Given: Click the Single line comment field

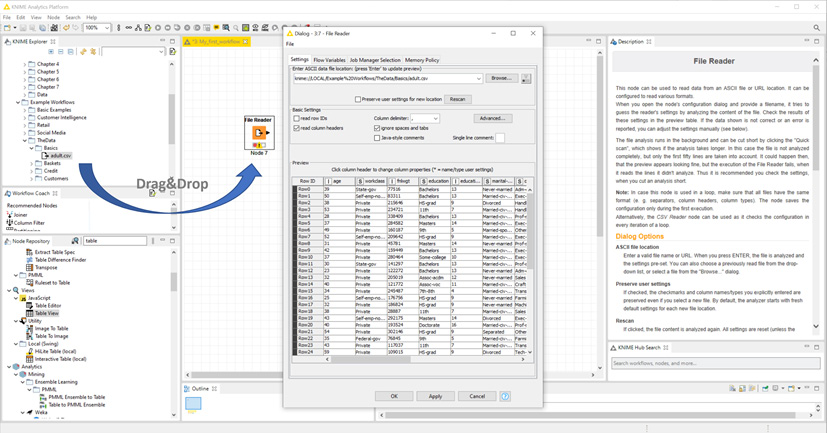Looking at the screenshot, I should pos(500,138).
